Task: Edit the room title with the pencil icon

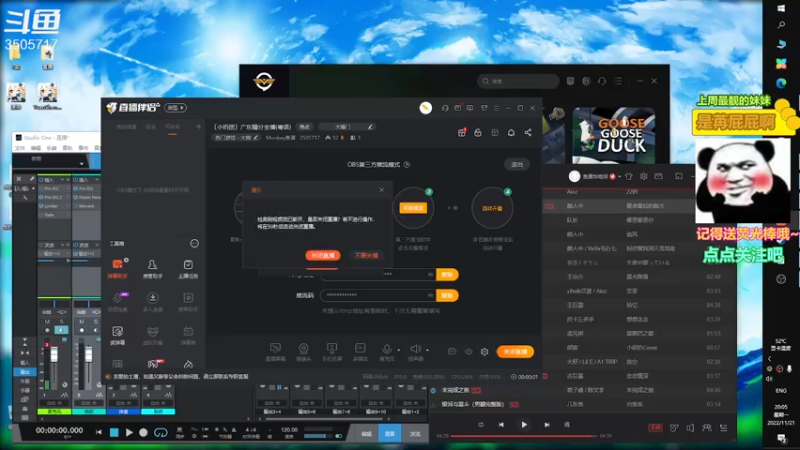Action: click(x=370, y=127)
